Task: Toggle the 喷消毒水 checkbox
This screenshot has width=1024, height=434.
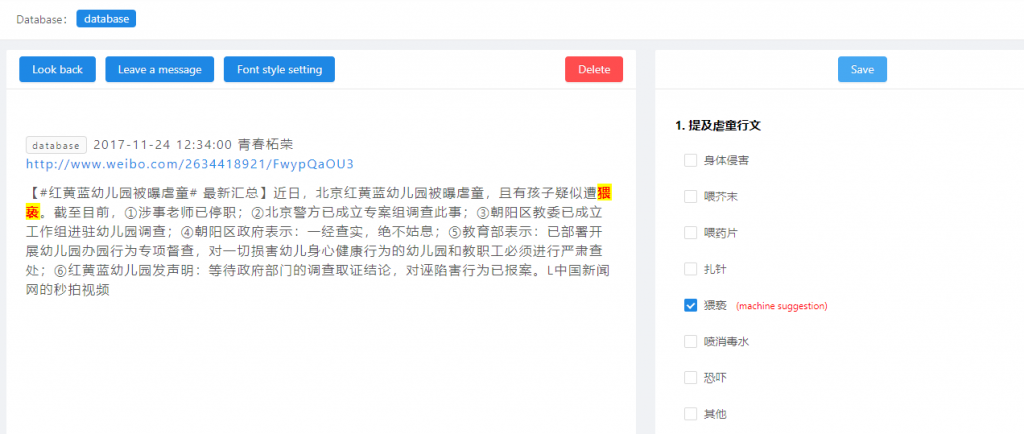Action: (x=690, y=341)
